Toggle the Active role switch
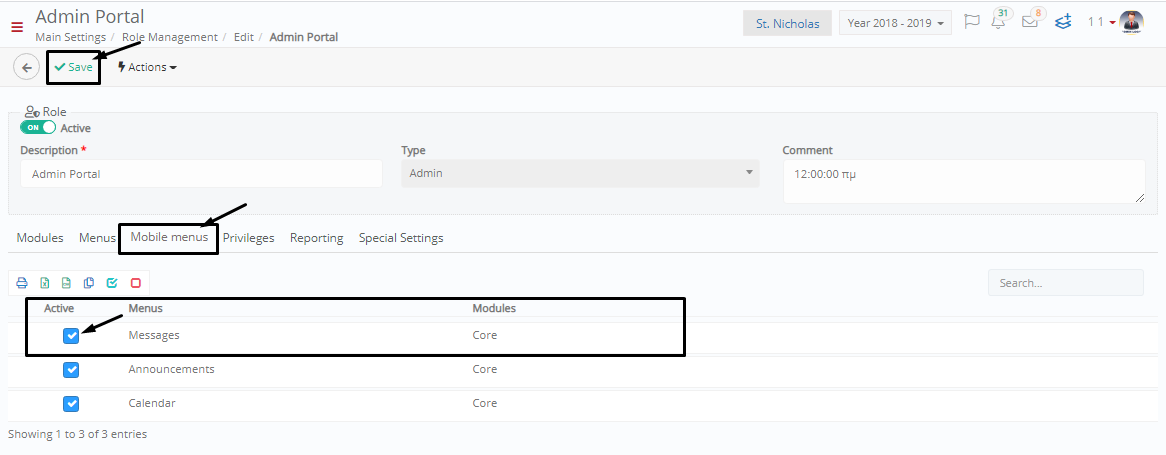Image resolution: width=1166 pixels, height=455 pixels. (38, 127)
